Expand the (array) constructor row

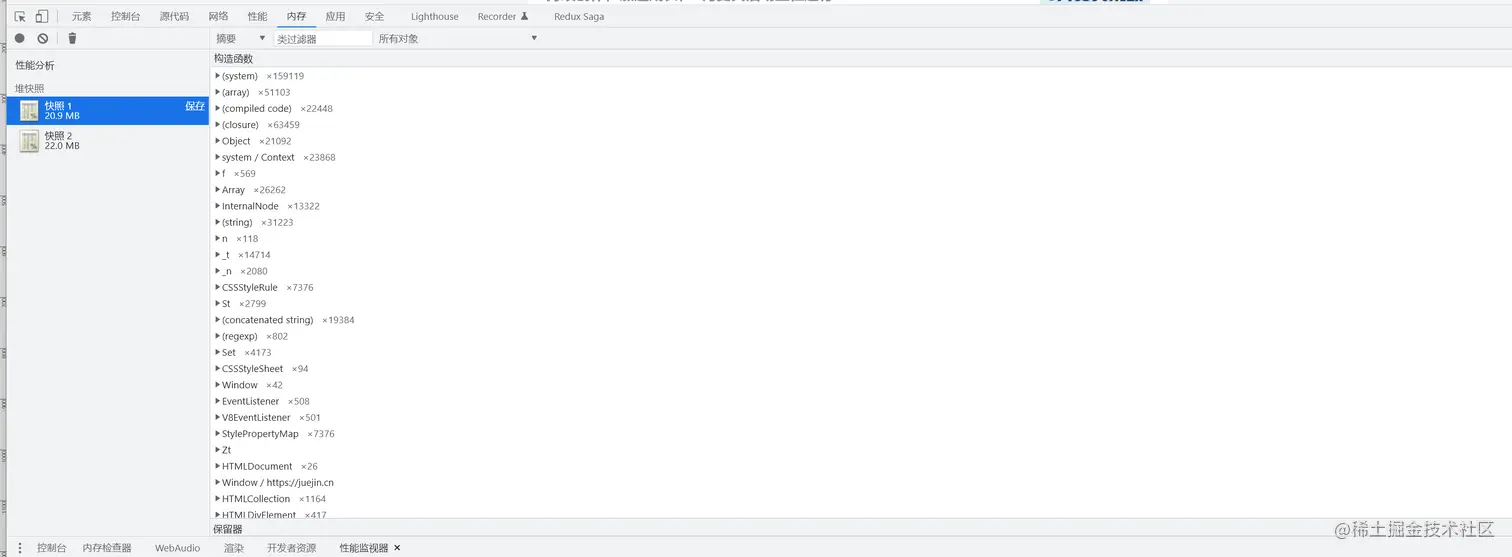[218, 92]
